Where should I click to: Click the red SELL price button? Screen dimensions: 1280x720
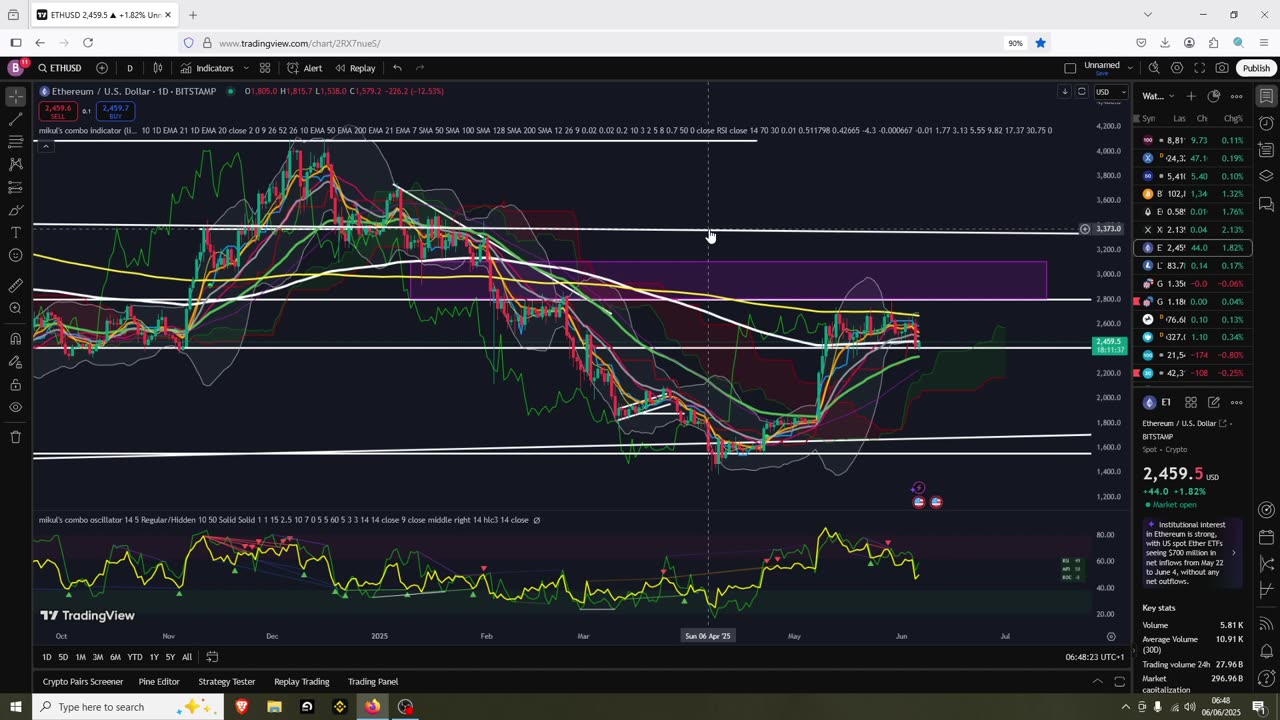pyautogui.click(x=58, y=110)
